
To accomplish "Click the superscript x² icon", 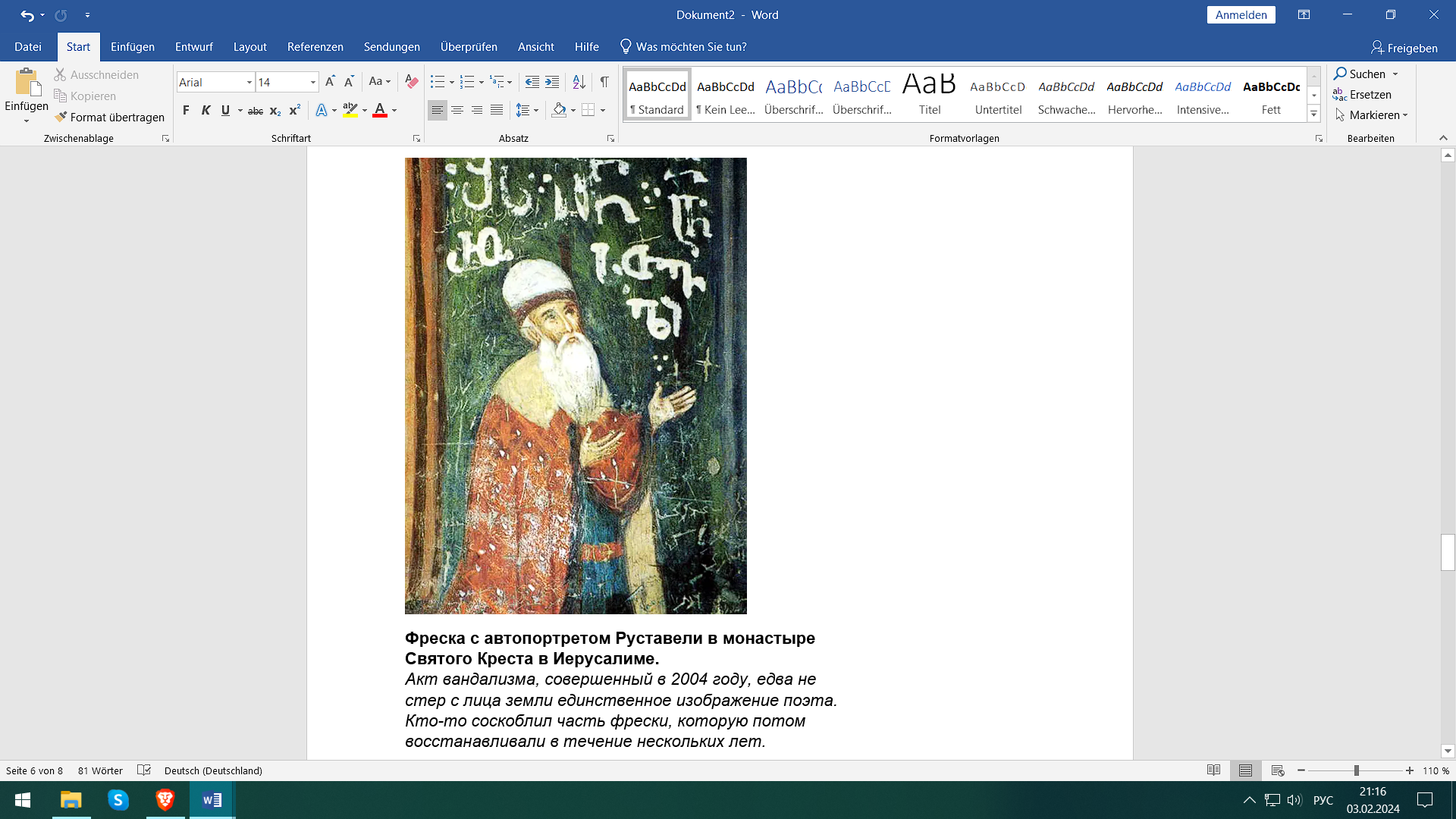I will [x=295, y=110].
